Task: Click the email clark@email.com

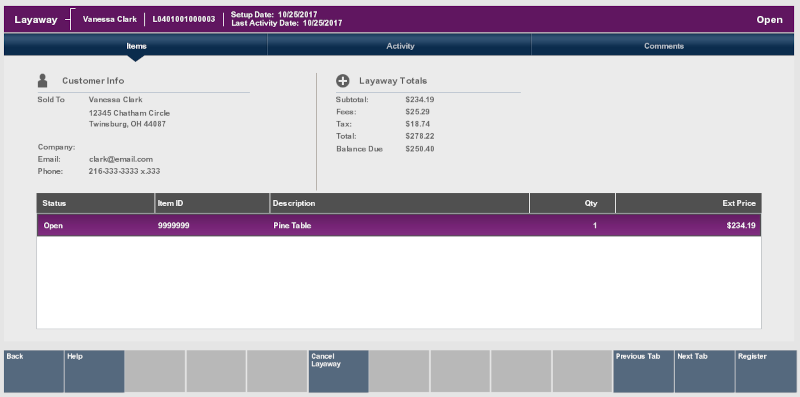Action: point(120,159)
